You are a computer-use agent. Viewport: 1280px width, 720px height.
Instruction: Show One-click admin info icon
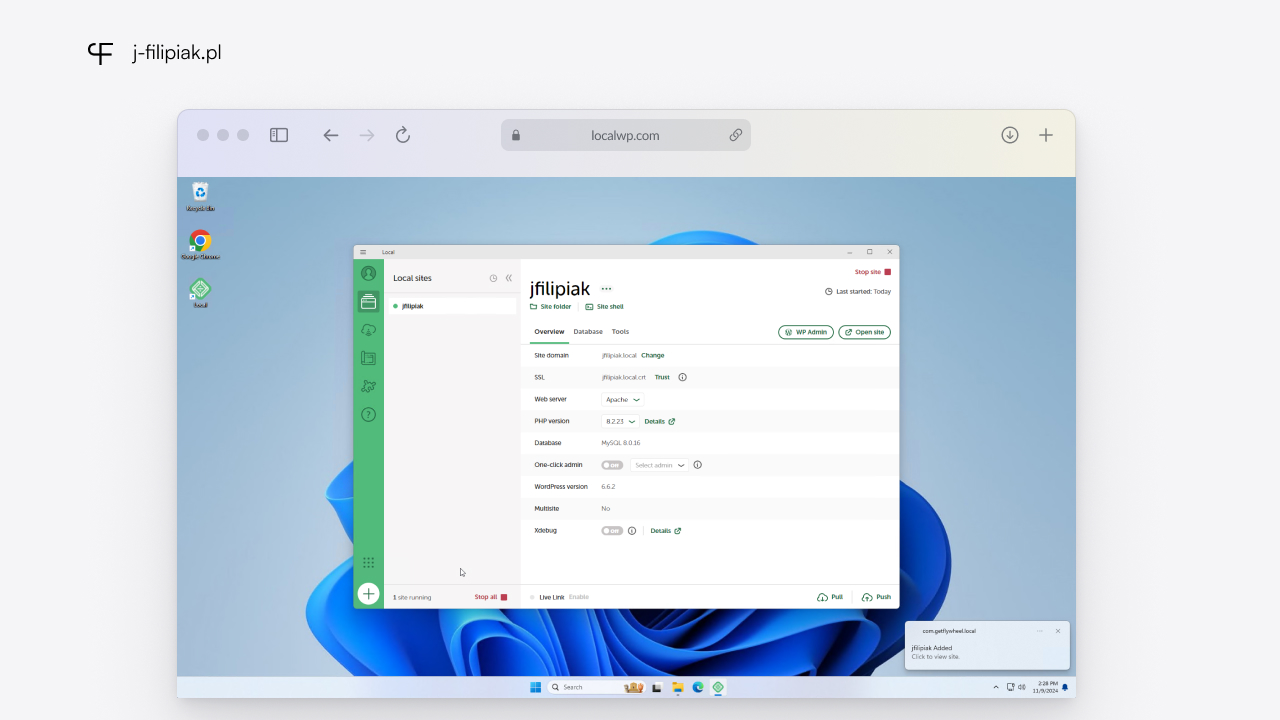tap(698, 465)
